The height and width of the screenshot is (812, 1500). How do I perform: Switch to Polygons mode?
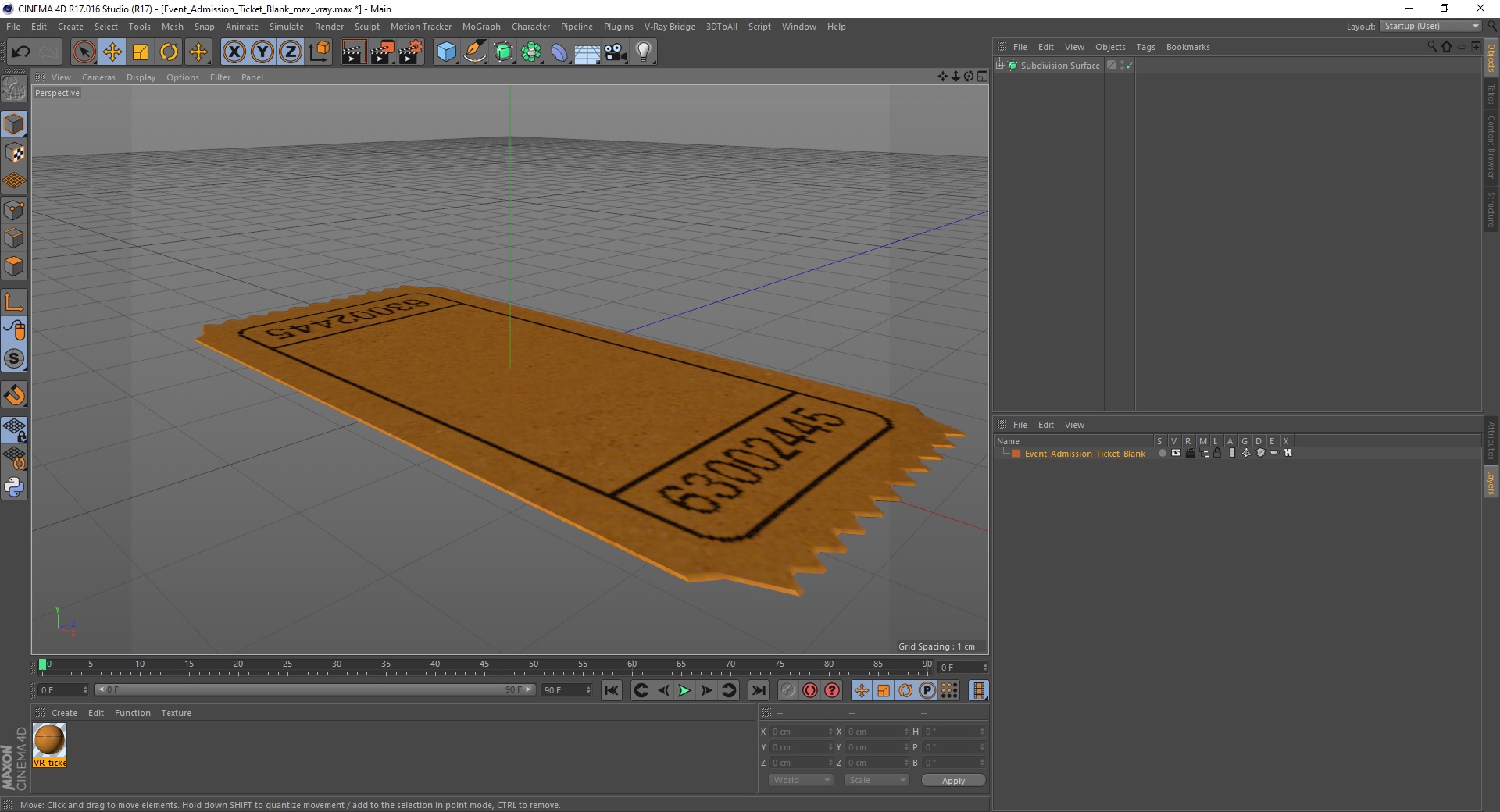pyautogui.click(x=14, y=266)
